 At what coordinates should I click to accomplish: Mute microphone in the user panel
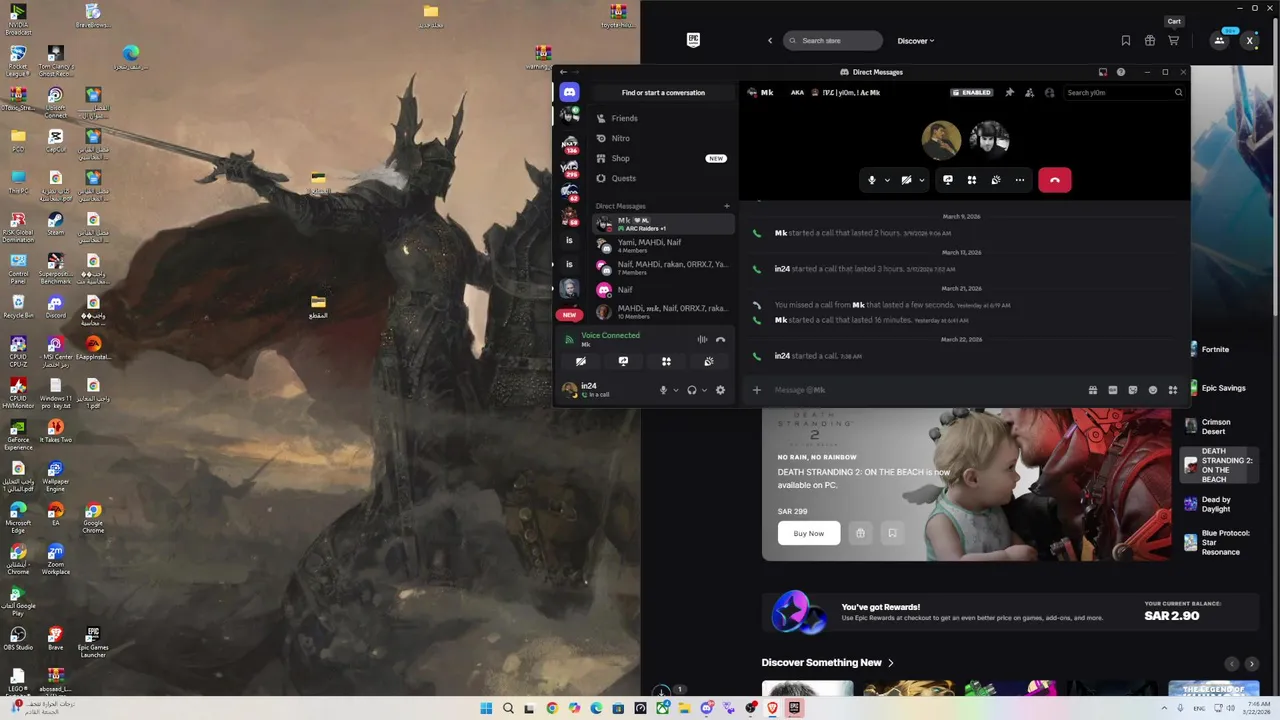[x=663, y=390]
